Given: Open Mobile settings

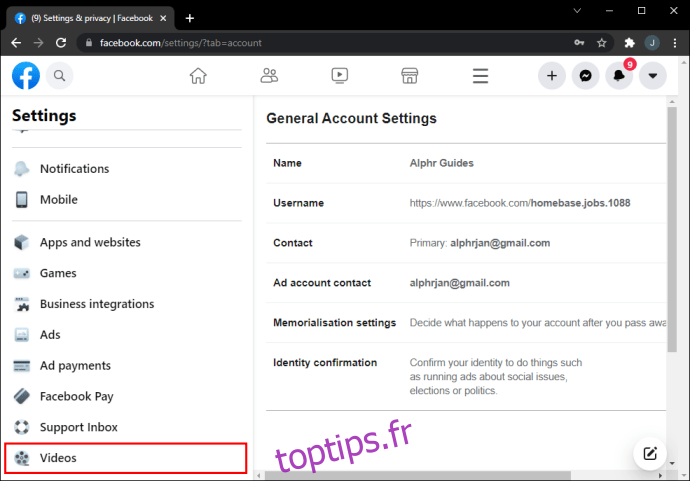Looking at the screenshot, I should [x=127, y=200].
